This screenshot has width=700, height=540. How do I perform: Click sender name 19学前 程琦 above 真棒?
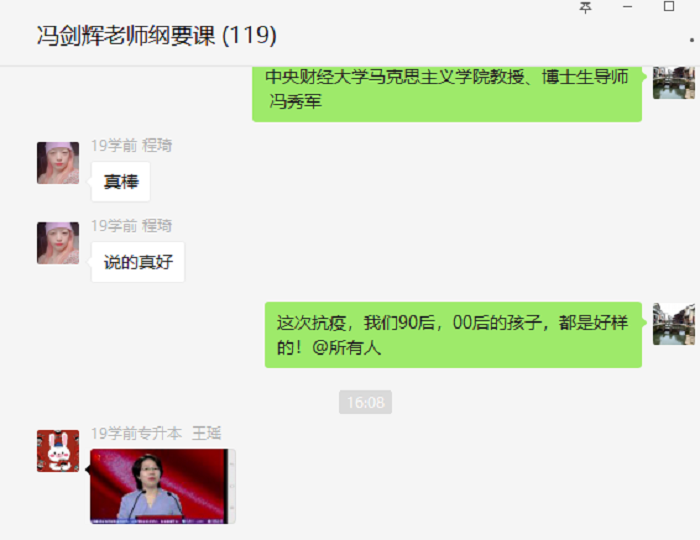(x=132, y=145)
